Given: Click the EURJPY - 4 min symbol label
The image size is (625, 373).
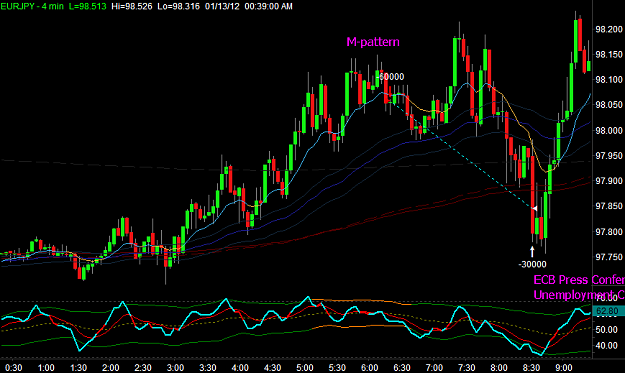Looking at the screenshot, I should [x=32, y=6].
